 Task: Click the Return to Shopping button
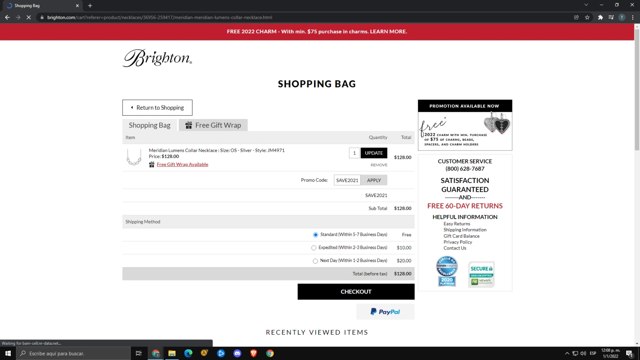coord(157,107)
